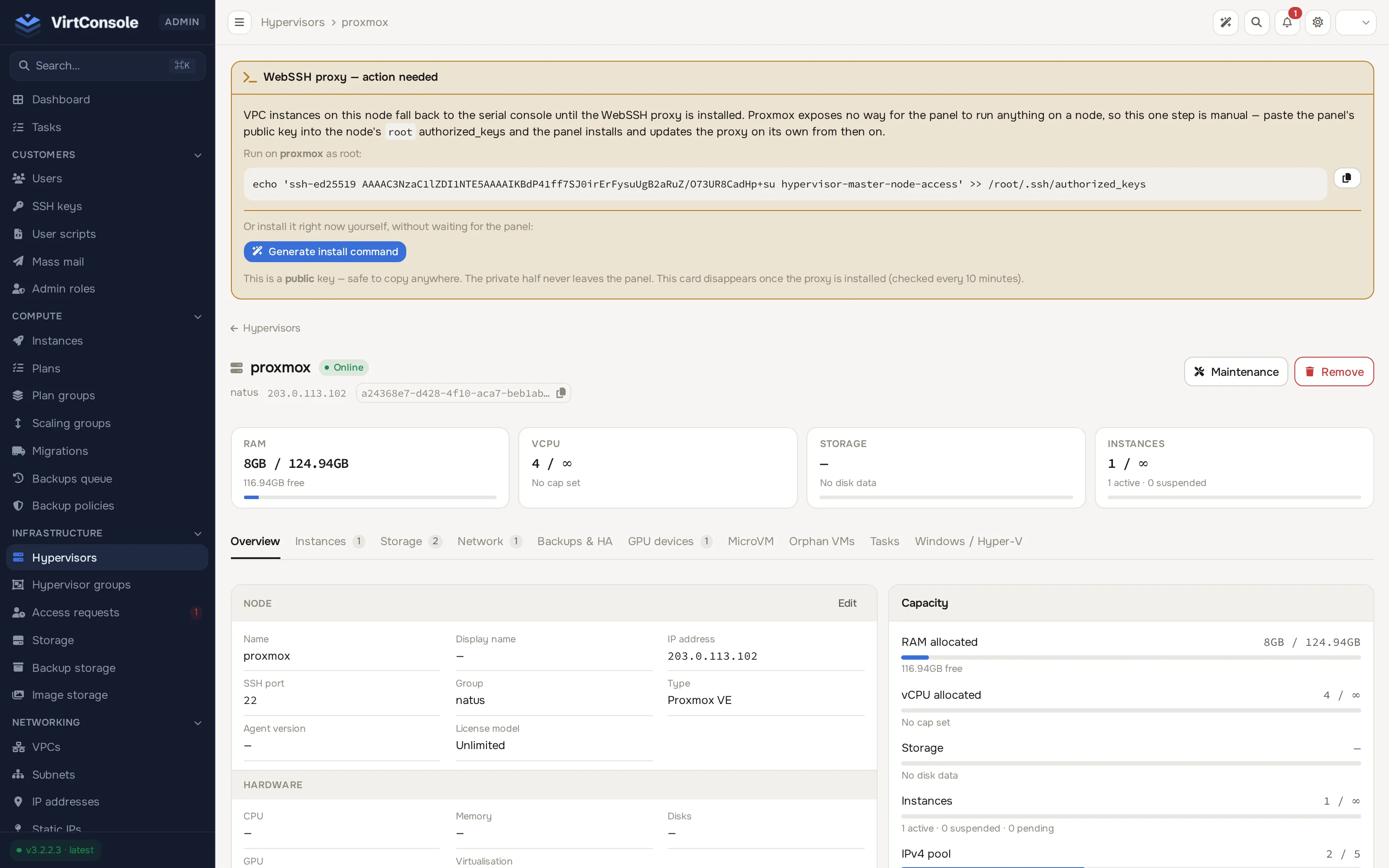Switch to the Storage tab
The image size is (1389, 868).
coord(411,541)
